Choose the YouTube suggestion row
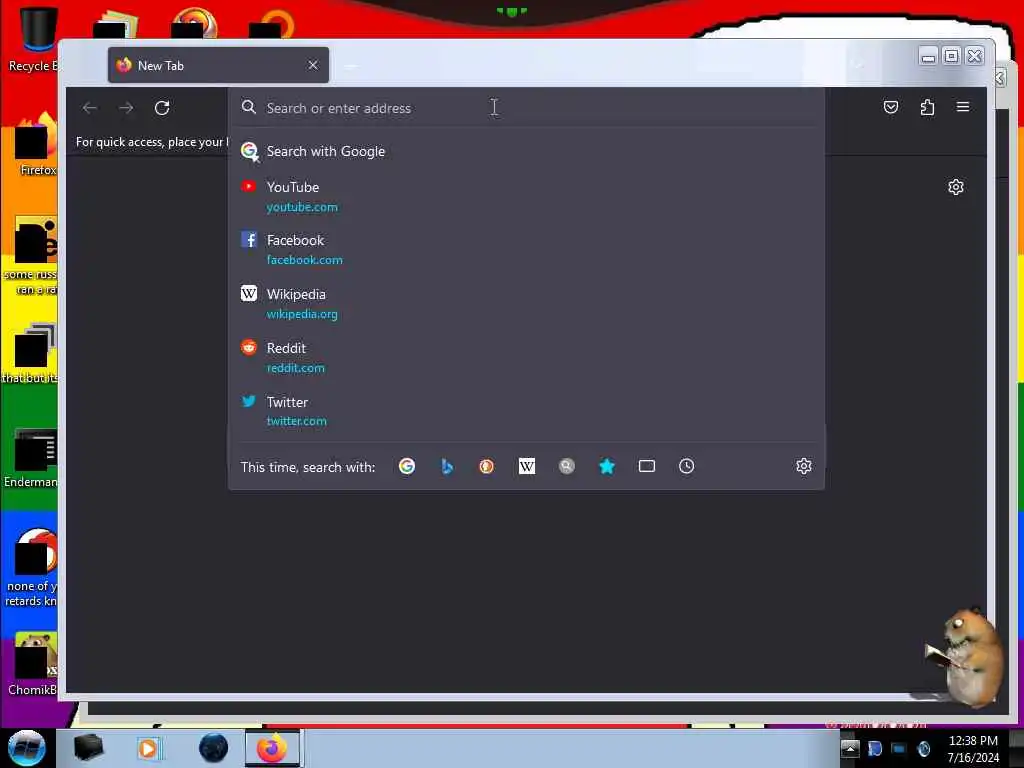Screen dimensions: 1024x768 pos(526,197)
